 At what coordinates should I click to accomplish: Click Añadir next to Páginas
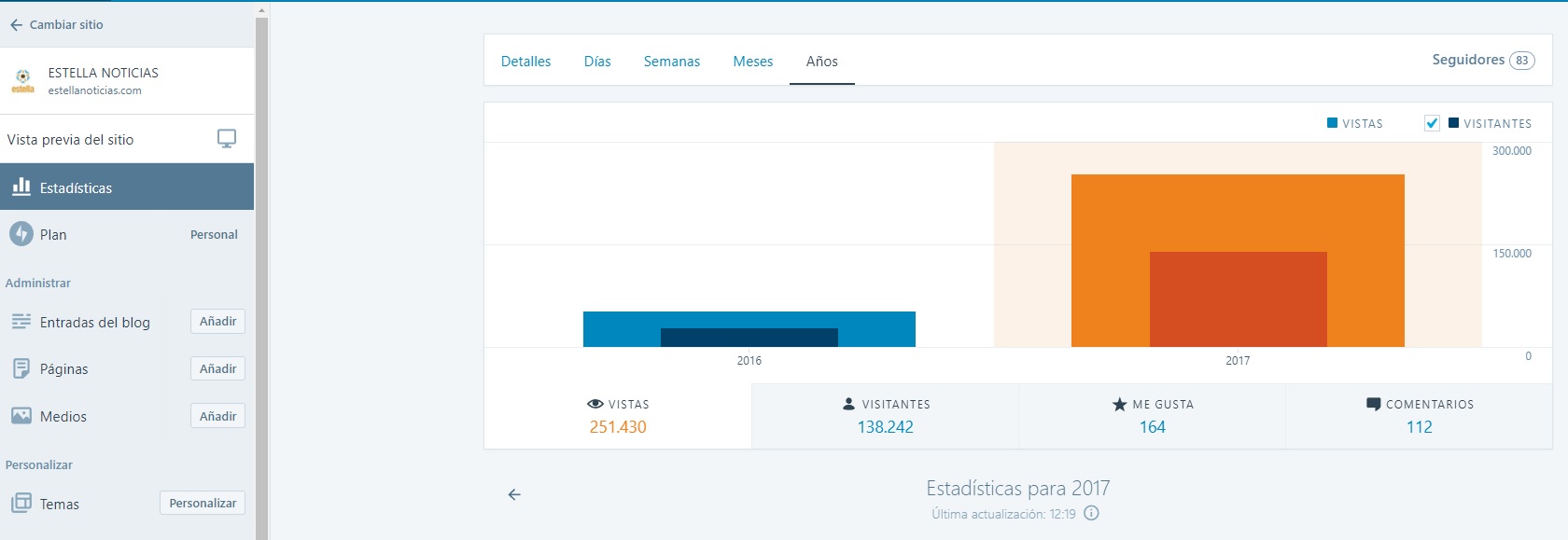(x=217, y=369)
